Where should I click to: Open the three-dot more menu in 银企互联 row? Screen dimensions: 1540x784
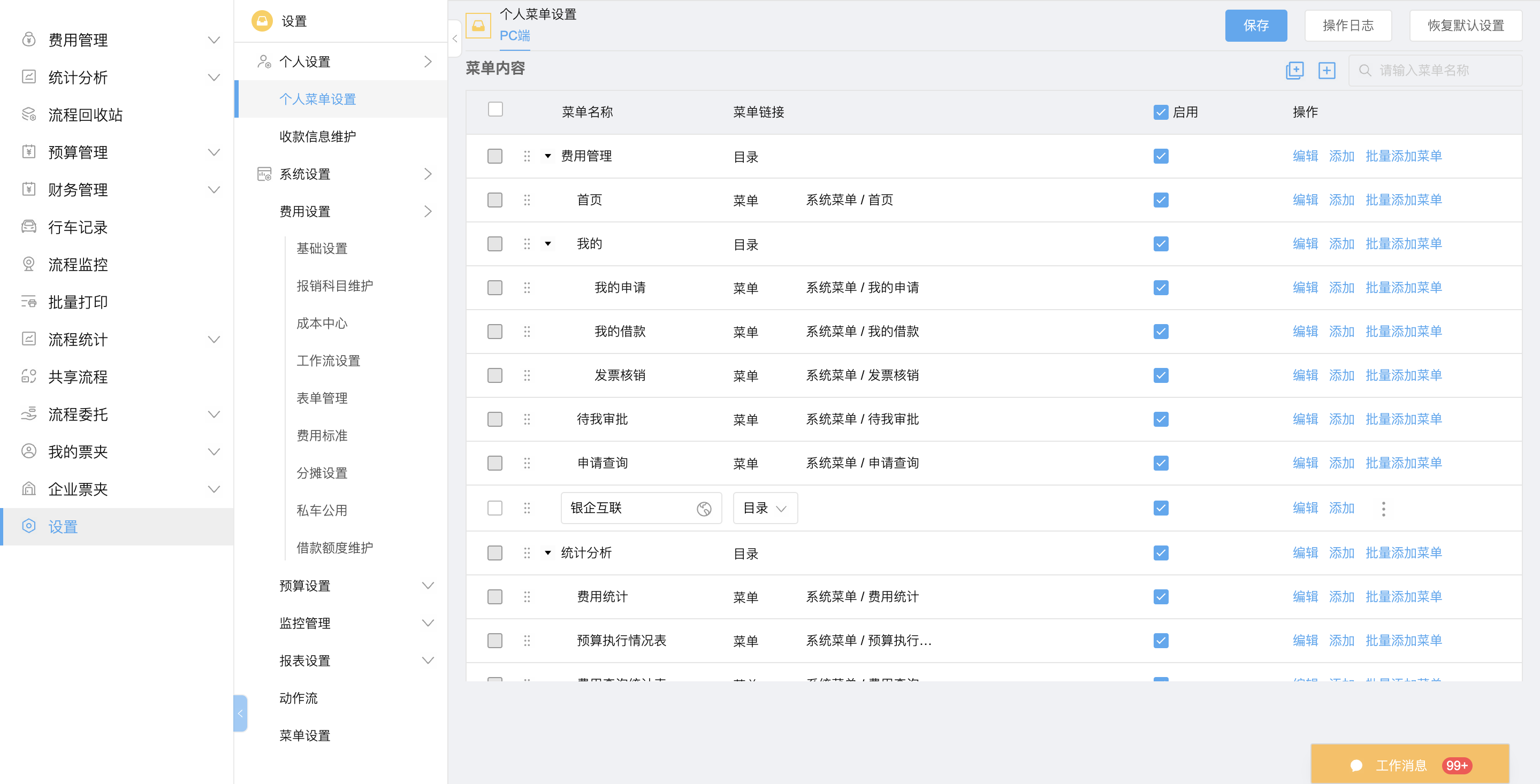pyautogui.click(x=1383, y=509)
